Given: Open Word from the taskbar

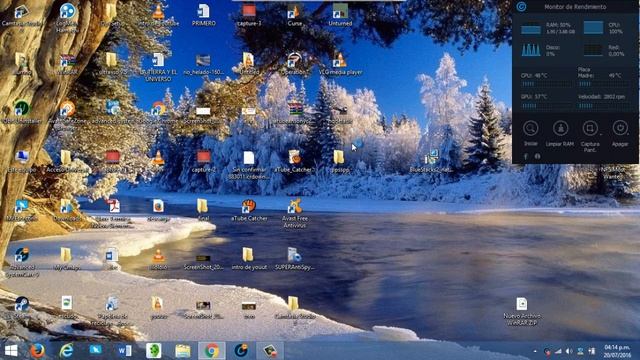Looking at the screenshot, I should pos(124,351).
